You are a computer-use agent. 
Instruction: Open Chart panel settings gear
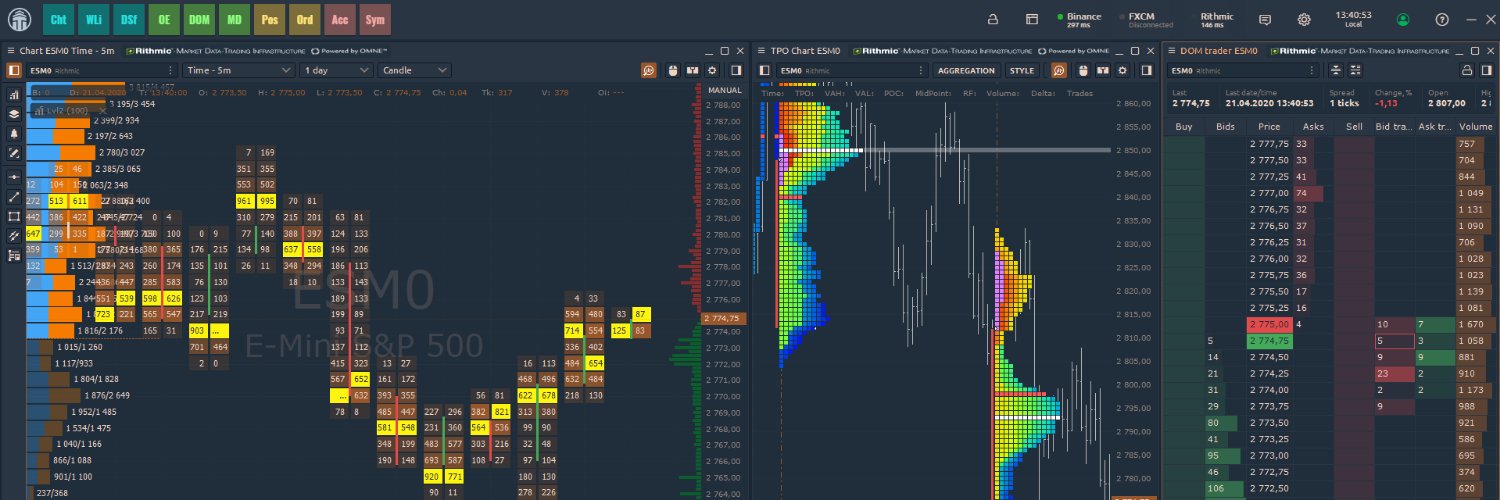coord(712,70)
